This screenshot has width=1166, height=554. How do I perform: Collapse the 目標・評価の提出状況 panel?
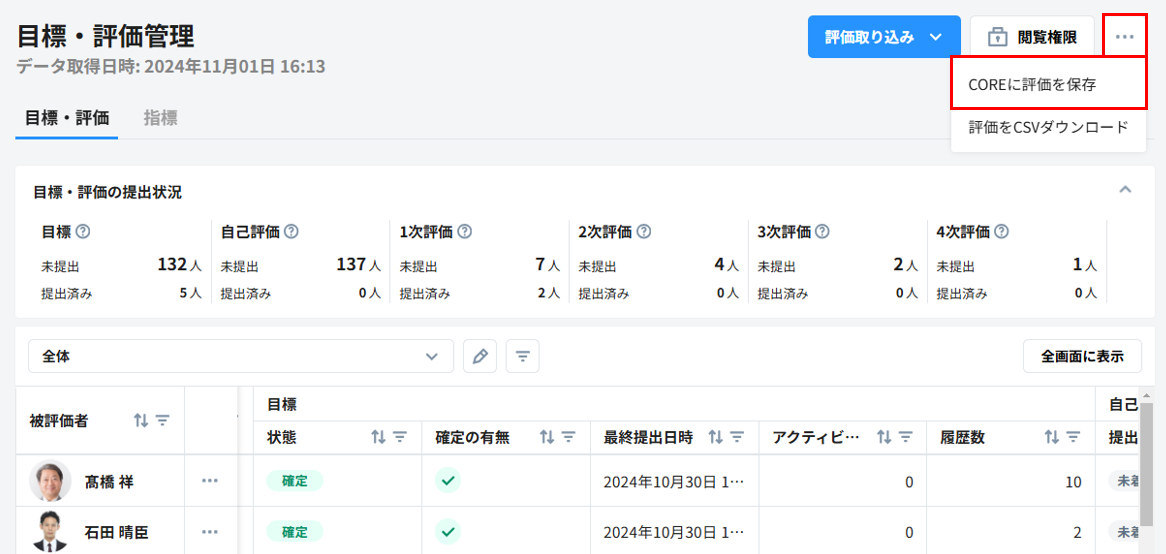tap(1125, 189)
